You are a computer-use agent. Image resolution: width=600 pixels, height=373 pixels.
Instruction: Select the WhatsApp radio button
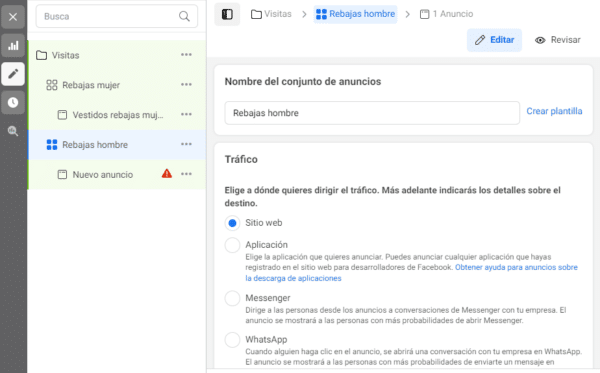click(232, 340)
